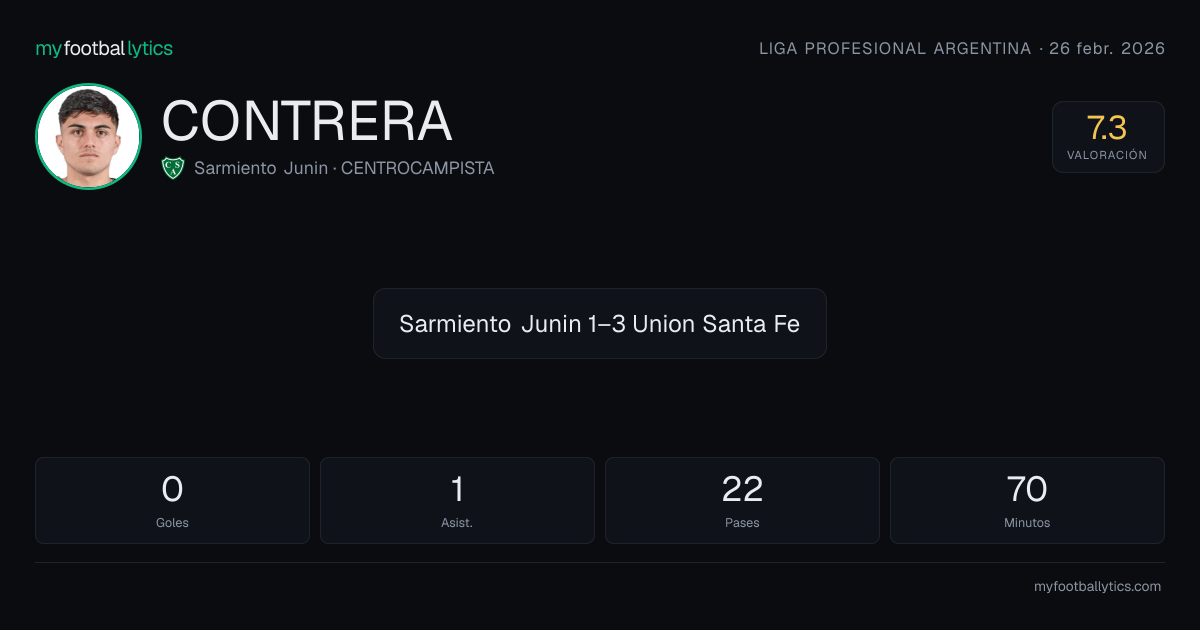Image resolution: width=1200 pixels, height=630 pixels.
Task: Click the CENTROCAMPISTA position label
Action: 418,168
